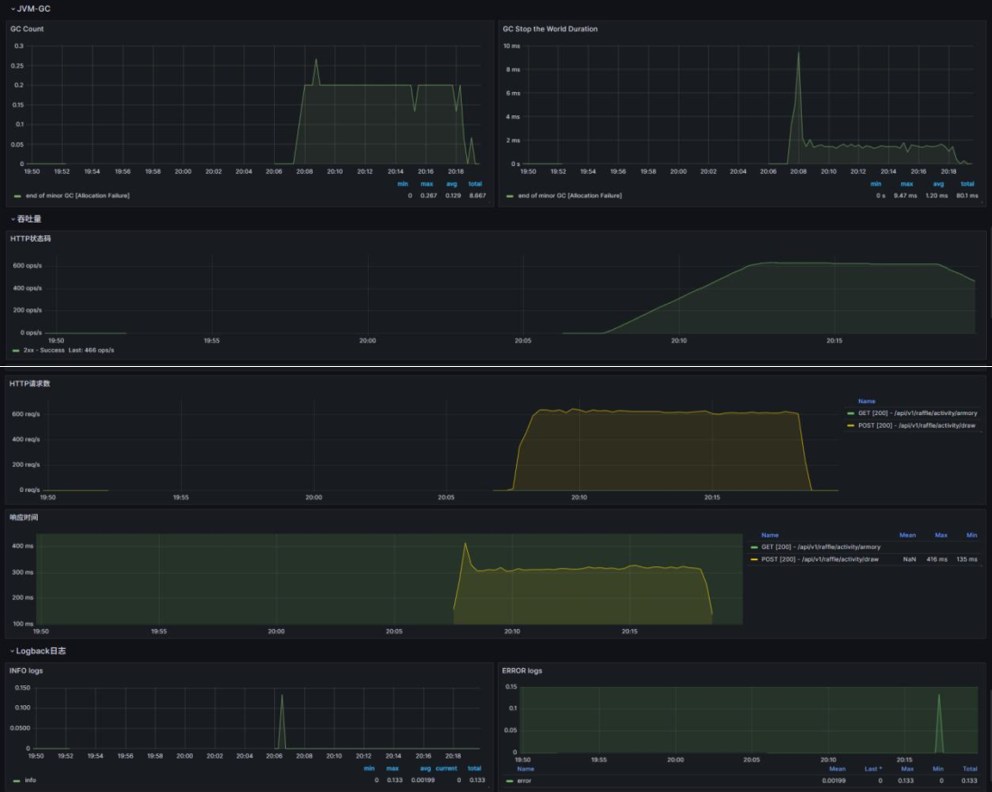Image resolution: width=992 pixels, height=792 pixels.
Task: Collapse the 吞吐量 row chevron
Action: point(13,219)
